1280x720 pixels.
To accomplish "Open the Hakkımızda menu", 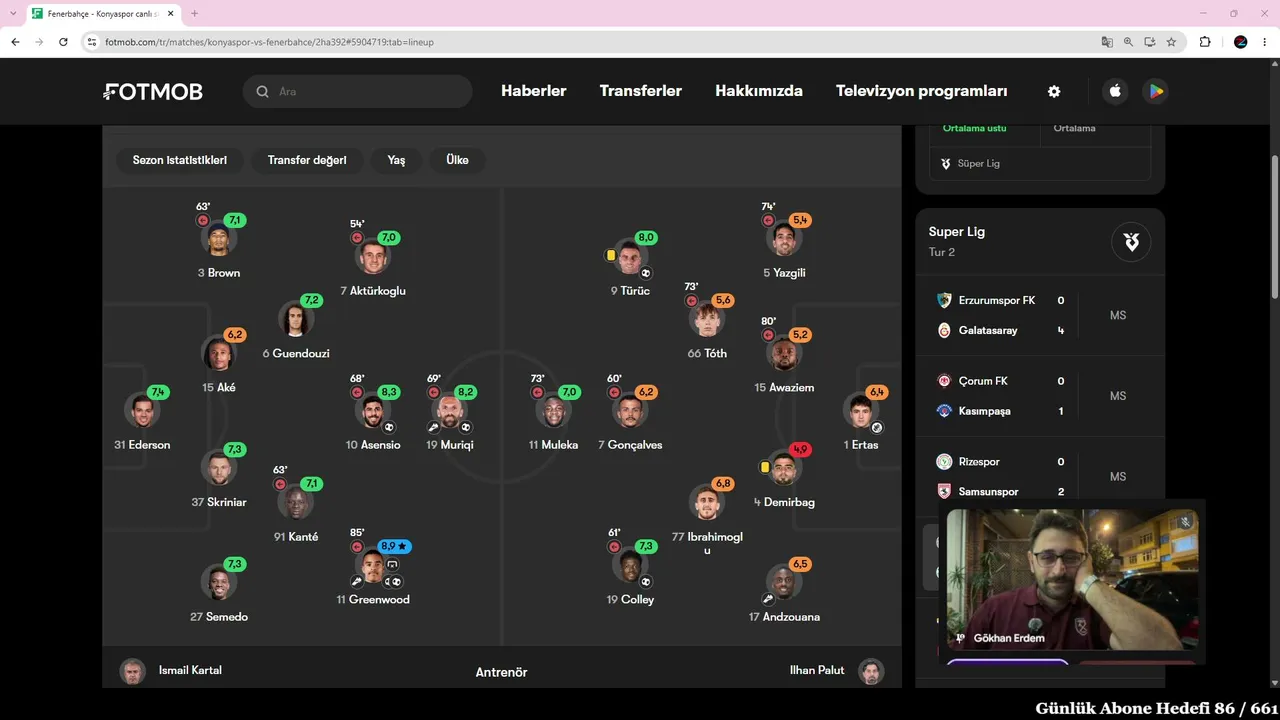I will tap(759, 91).
